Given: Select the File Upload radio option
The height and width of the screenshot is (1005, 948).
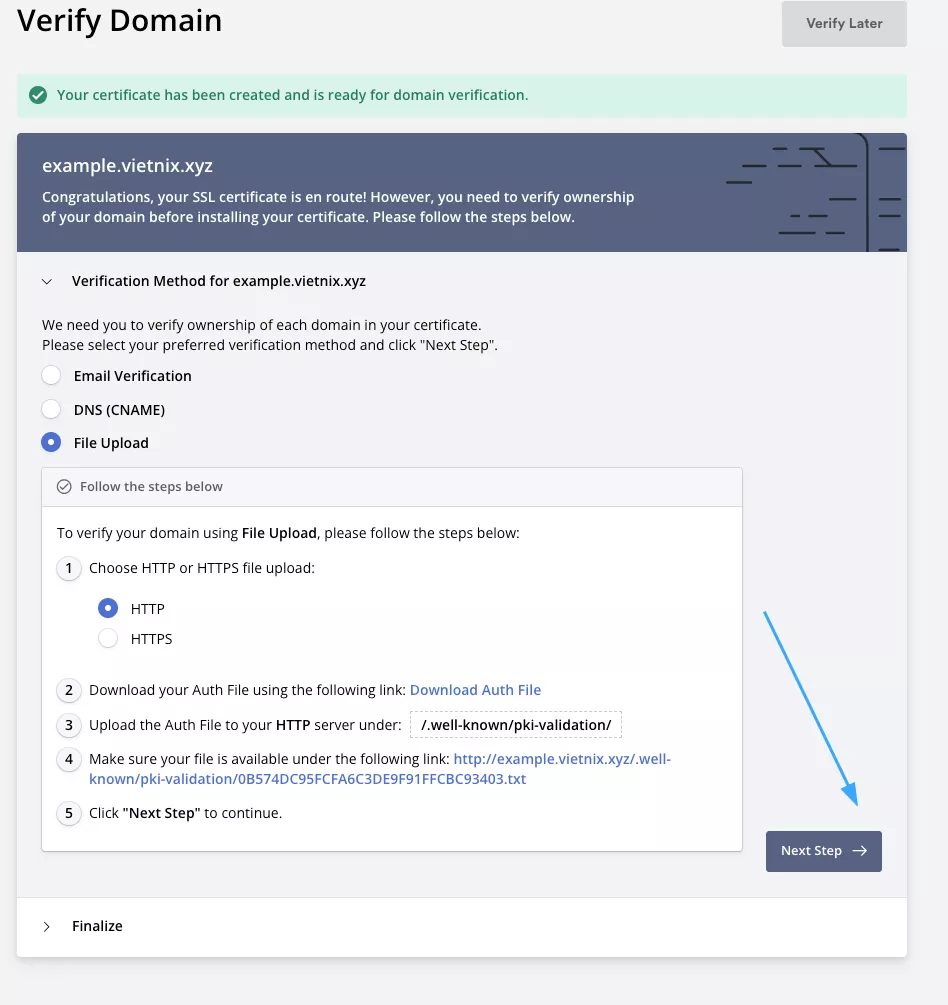Looking at the screenshot, I should pyautogui.click(x=51, y=442).
